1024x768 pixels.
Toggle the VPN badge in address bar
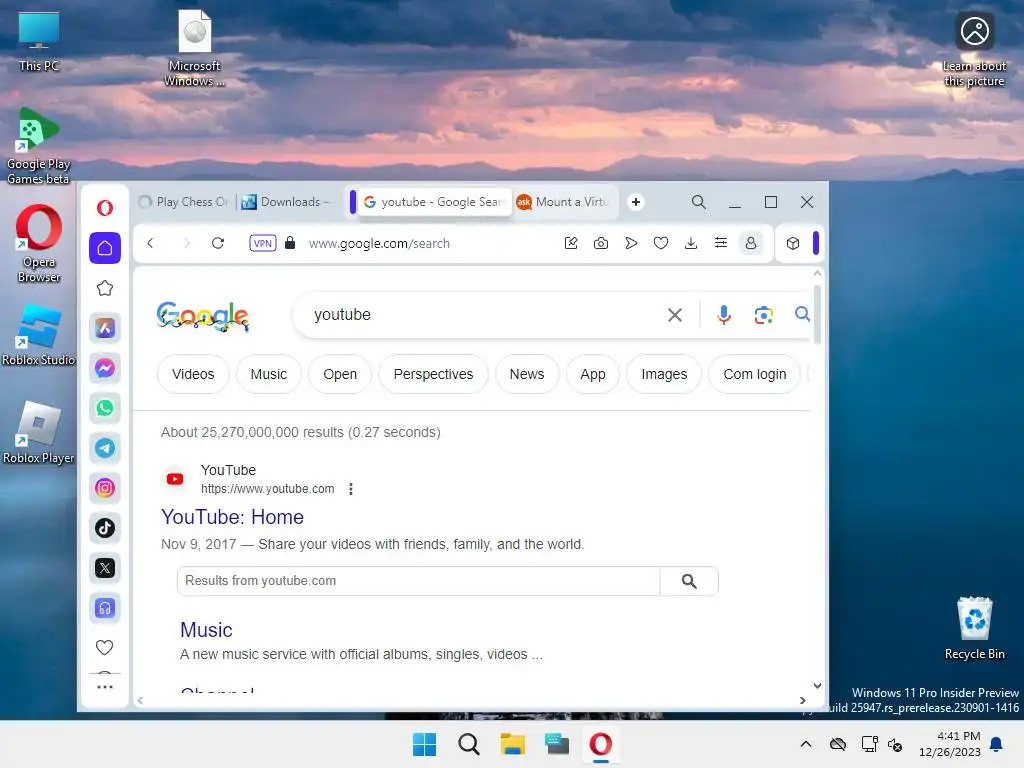263,243
